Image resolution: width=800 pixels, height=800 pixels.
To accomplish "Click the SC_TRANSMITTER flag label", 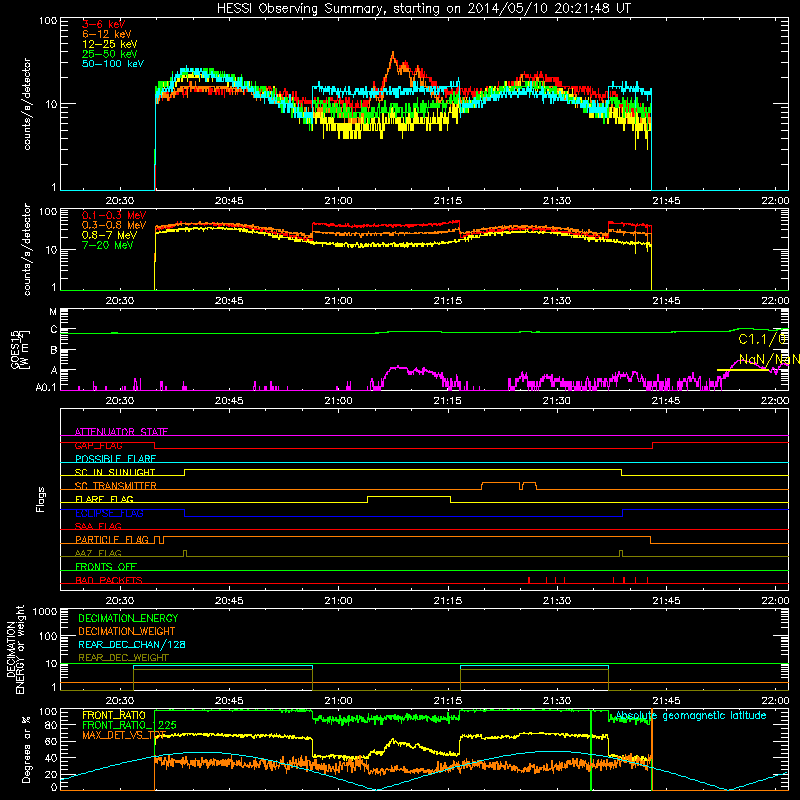I will [116, 486].
